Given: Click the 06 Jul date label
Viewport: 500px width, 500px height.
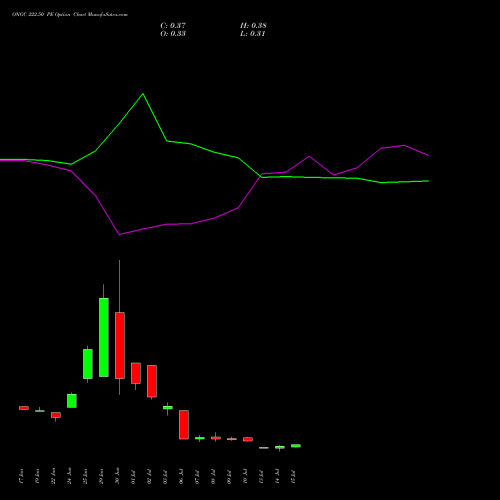Looking at the screenshot, I should point(181,477).
